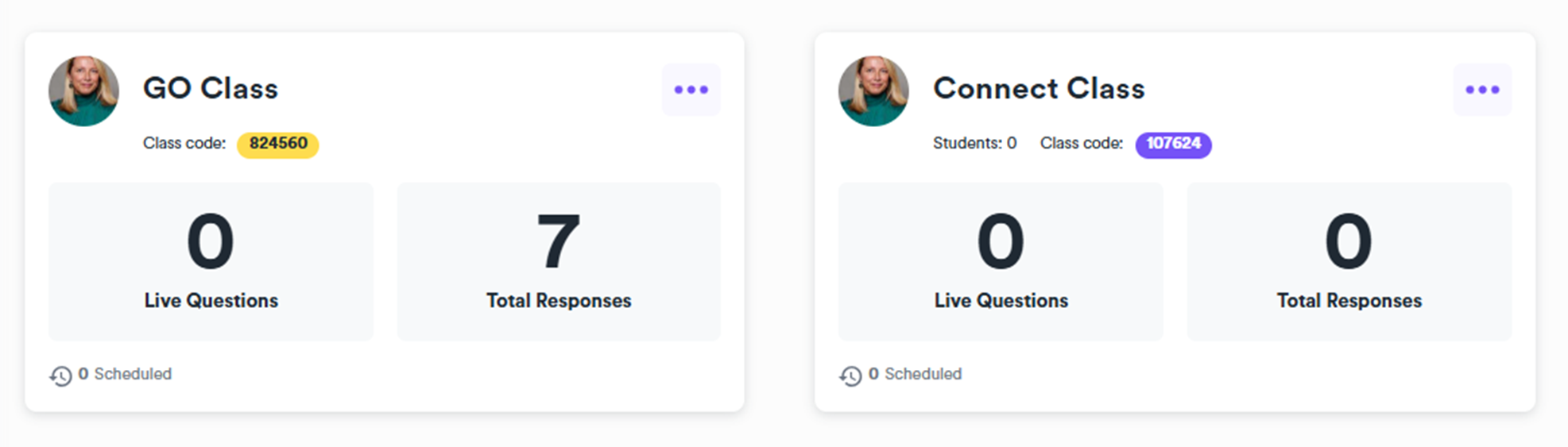Click "0 Scheduled" text in Connect Class
Viewport: 1568px width, 447px height.
pyautogui.click(x=915, y=374)
